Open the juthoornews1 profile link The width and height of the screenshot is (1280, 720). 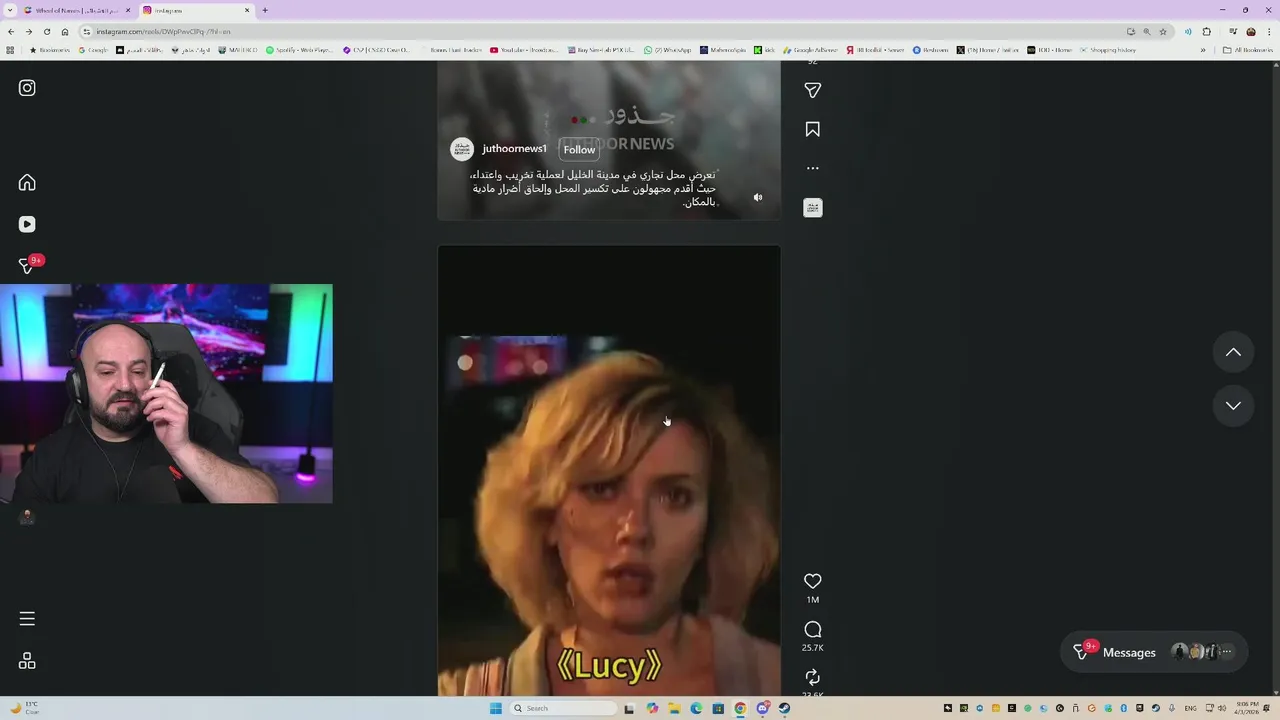click(x=514, y=149)
